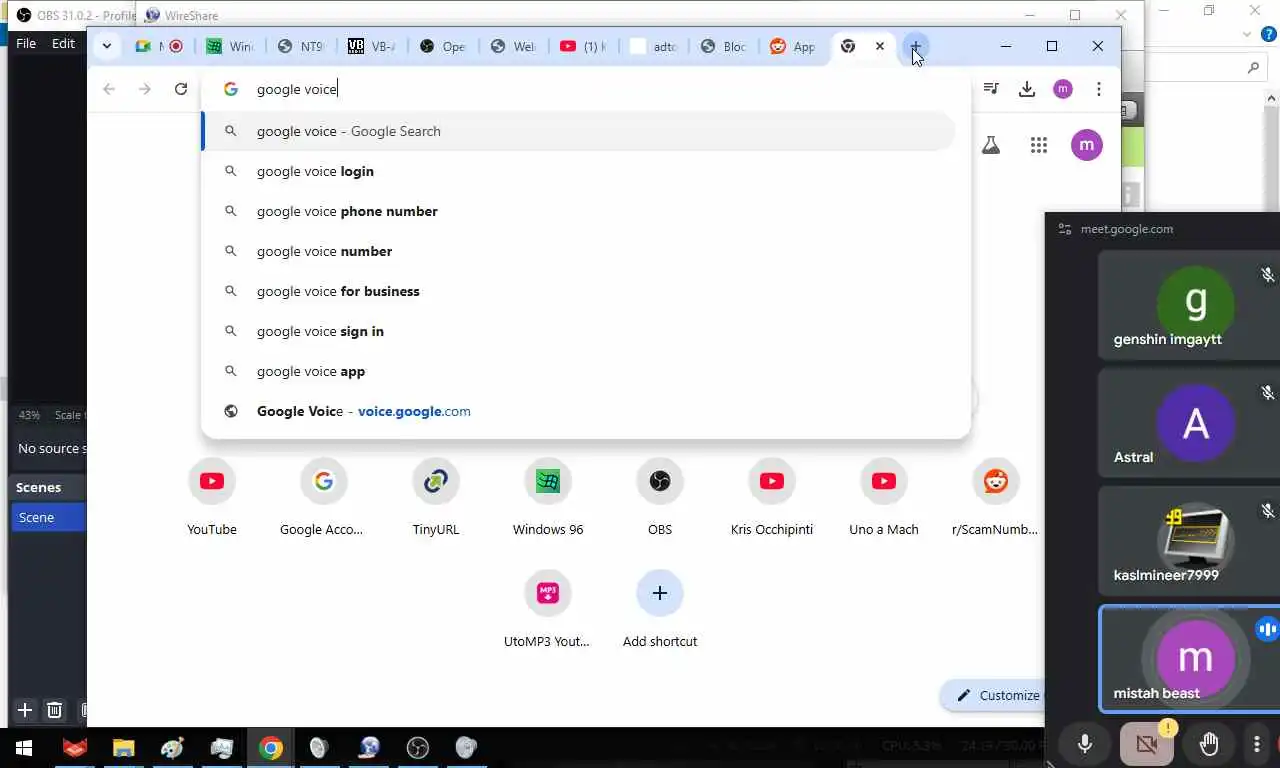Open OBS Edit menu

(x=63, y=43)
